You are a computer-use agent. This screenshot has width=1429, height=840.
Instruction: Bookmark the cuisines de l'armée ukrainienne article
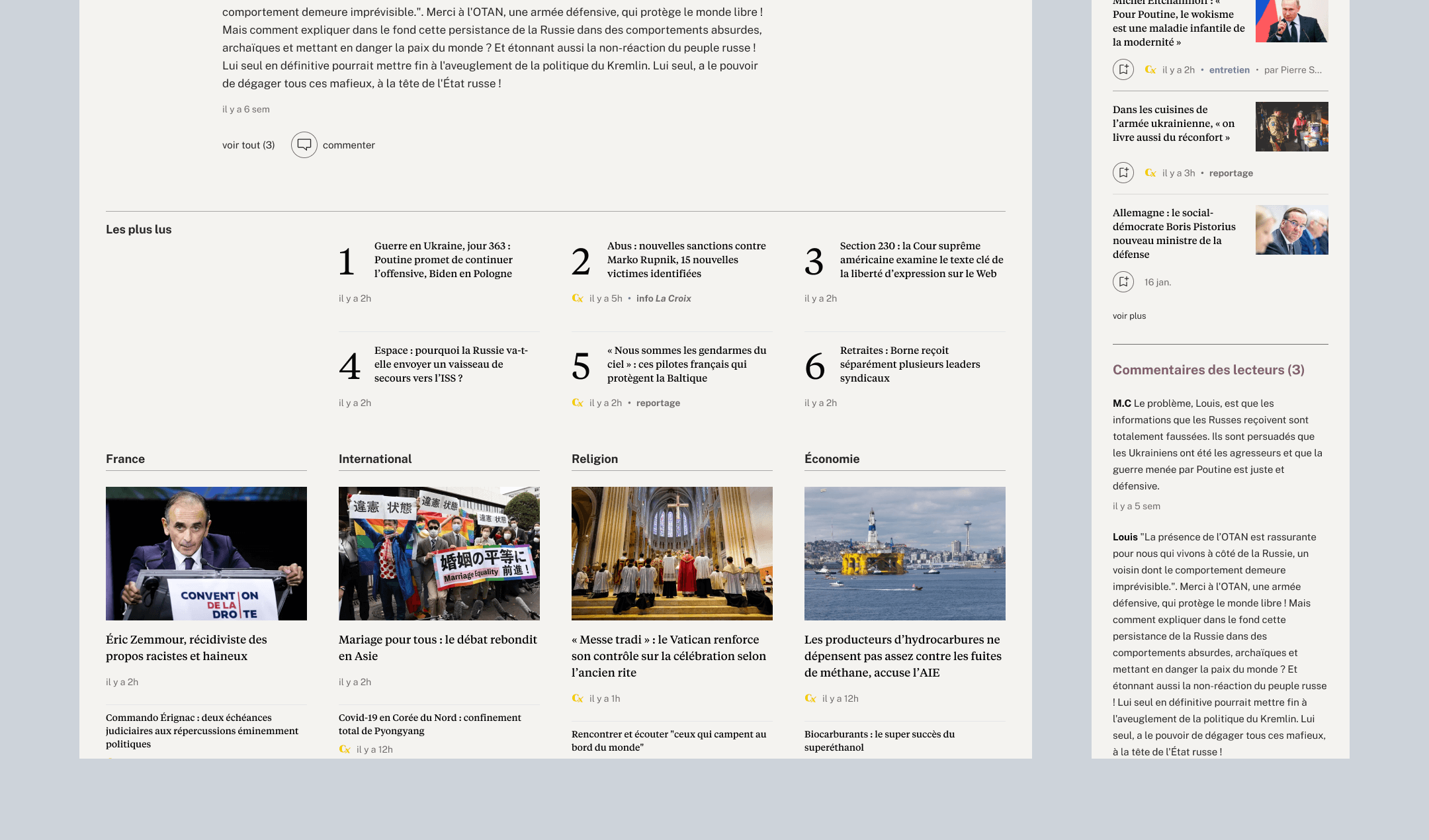pos(1123,173)
